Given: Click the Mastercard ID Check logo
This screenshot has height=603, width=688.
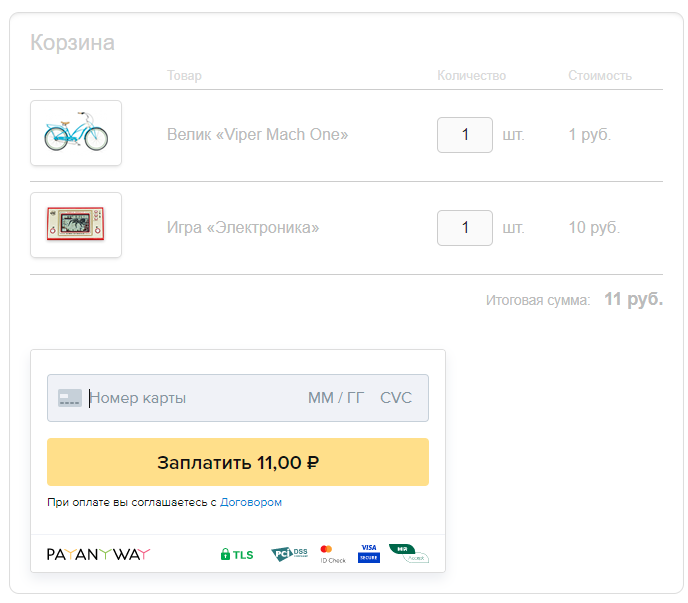Looking at the screenshot, I should click(333, 554).
